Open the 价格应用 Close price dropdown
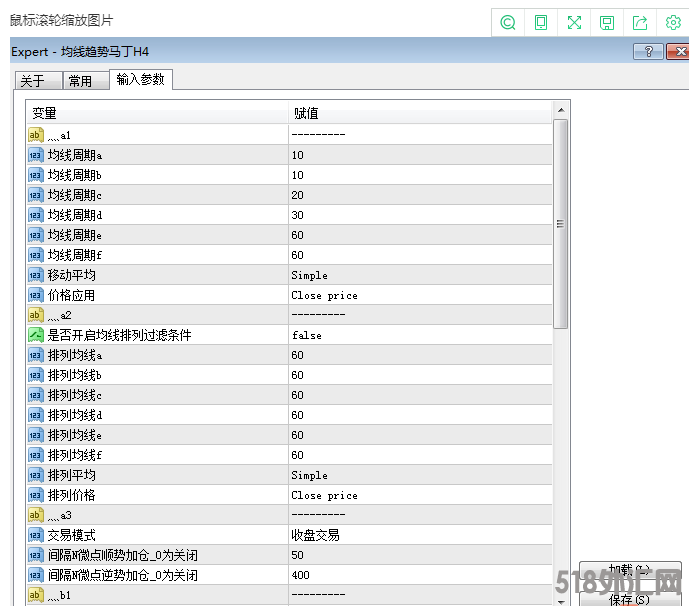 point(420,295)
